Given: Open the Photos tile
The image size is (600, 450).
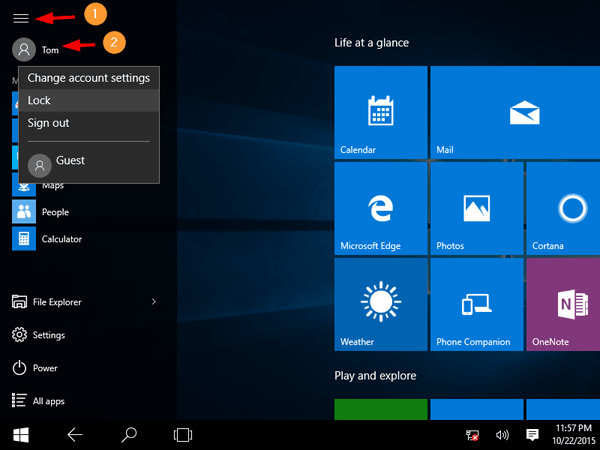Looking at the screenshot, I should click(x=476, y=208).
